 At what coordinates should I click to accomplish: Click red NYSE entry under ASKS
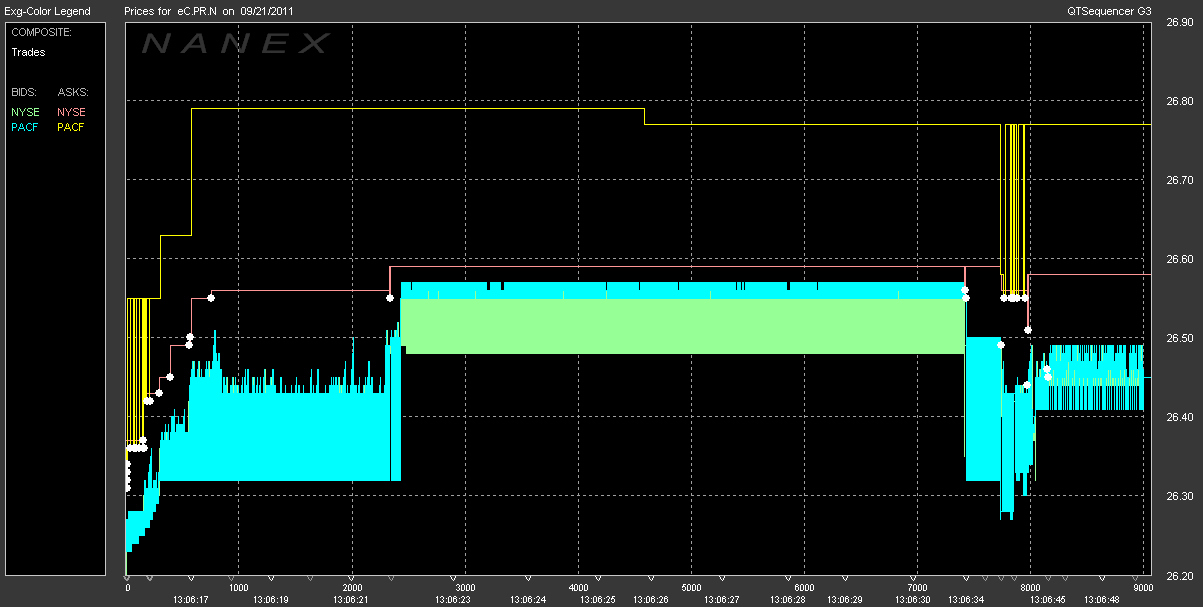click(x=71, y=112)
